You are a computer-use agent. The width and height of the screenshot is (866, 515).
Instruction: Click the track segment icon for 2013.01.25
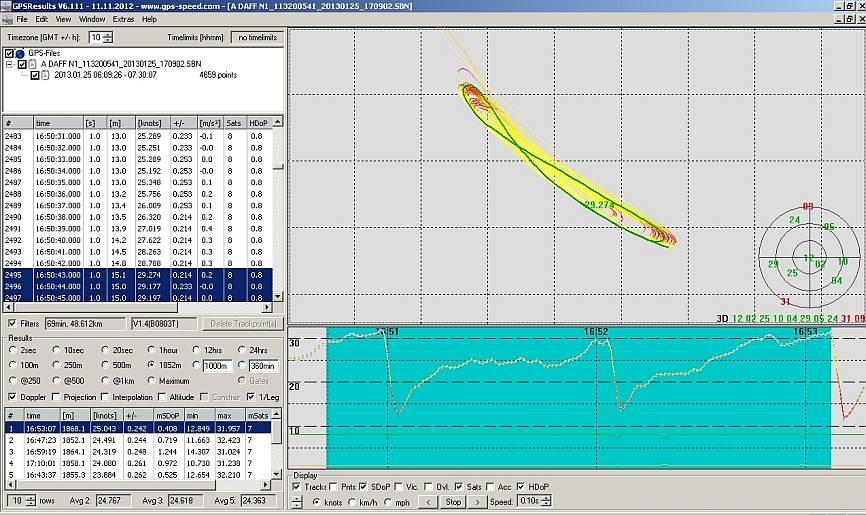(47, 75)
